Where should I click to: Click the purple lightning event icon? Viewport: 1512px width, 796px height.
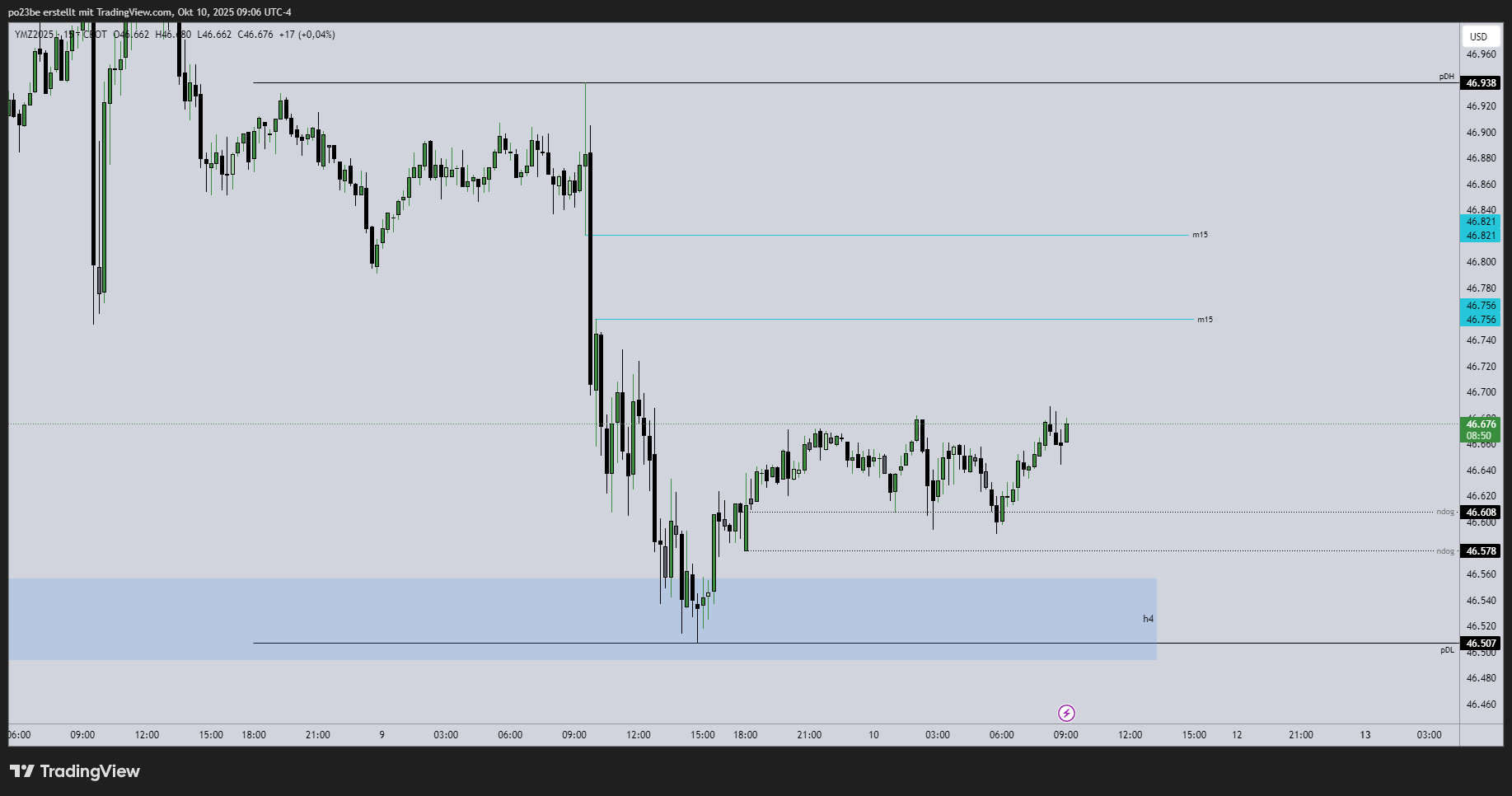click(x=1066, y=713)
